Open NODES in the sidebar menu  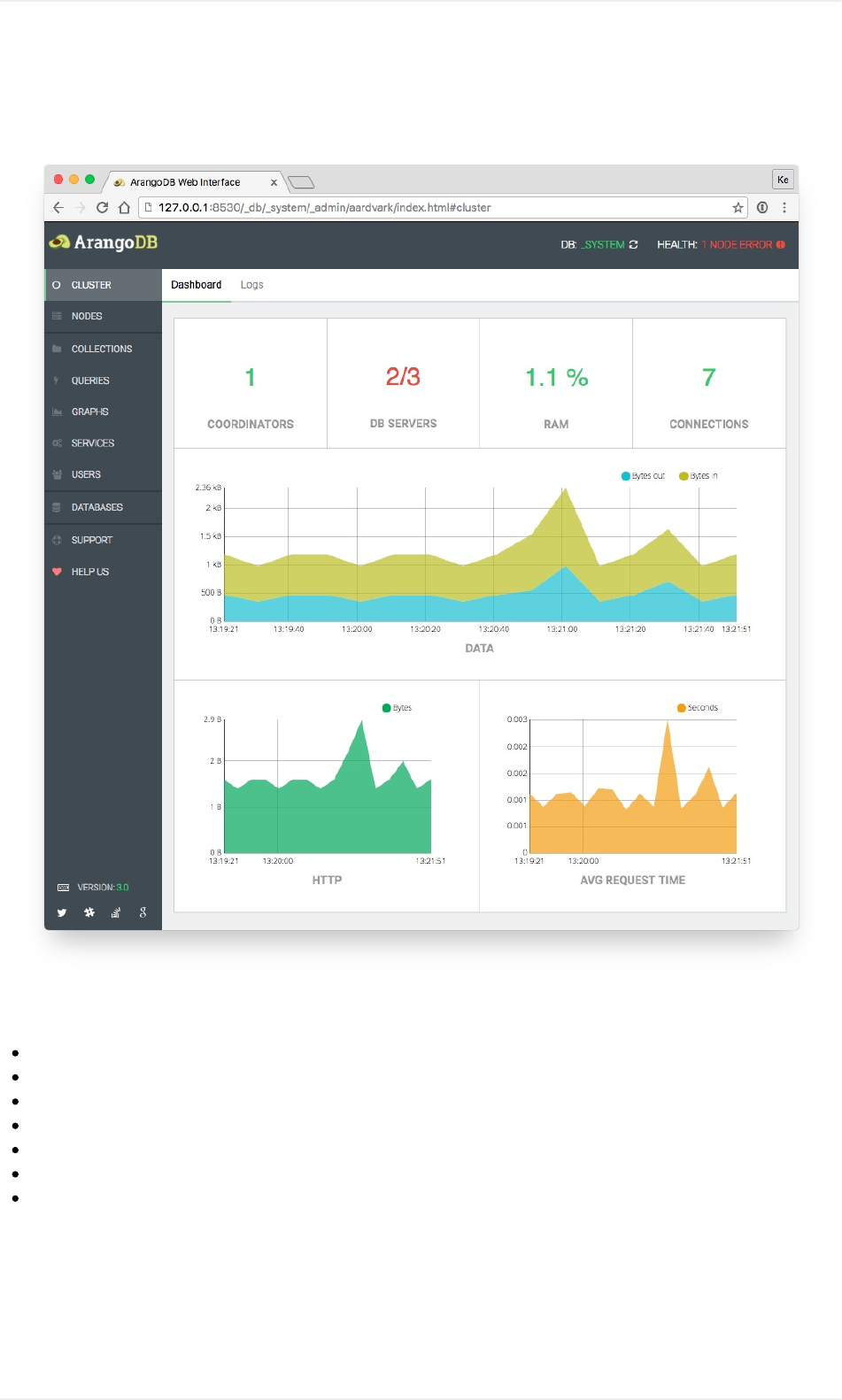(x=87, y=316)
